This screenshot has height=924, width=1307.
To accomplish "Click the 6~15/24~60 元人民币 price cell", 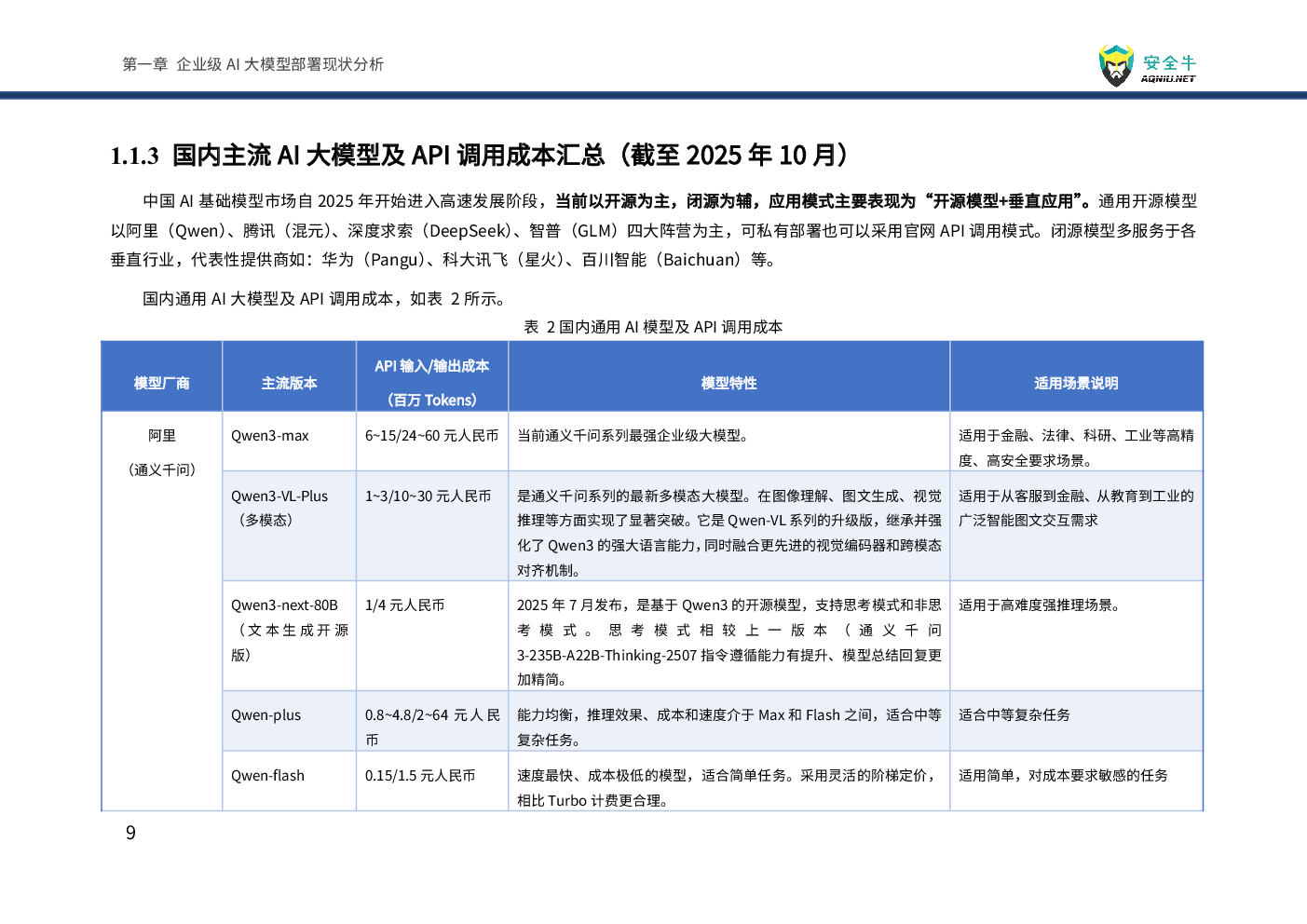I will point(431,436).
